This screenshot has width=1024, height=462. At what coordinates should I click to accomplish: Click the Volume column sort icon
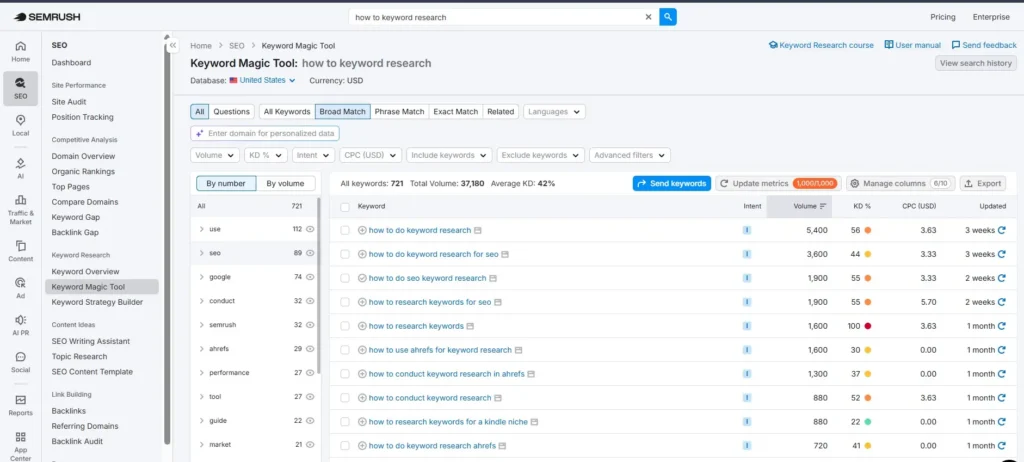823,206
